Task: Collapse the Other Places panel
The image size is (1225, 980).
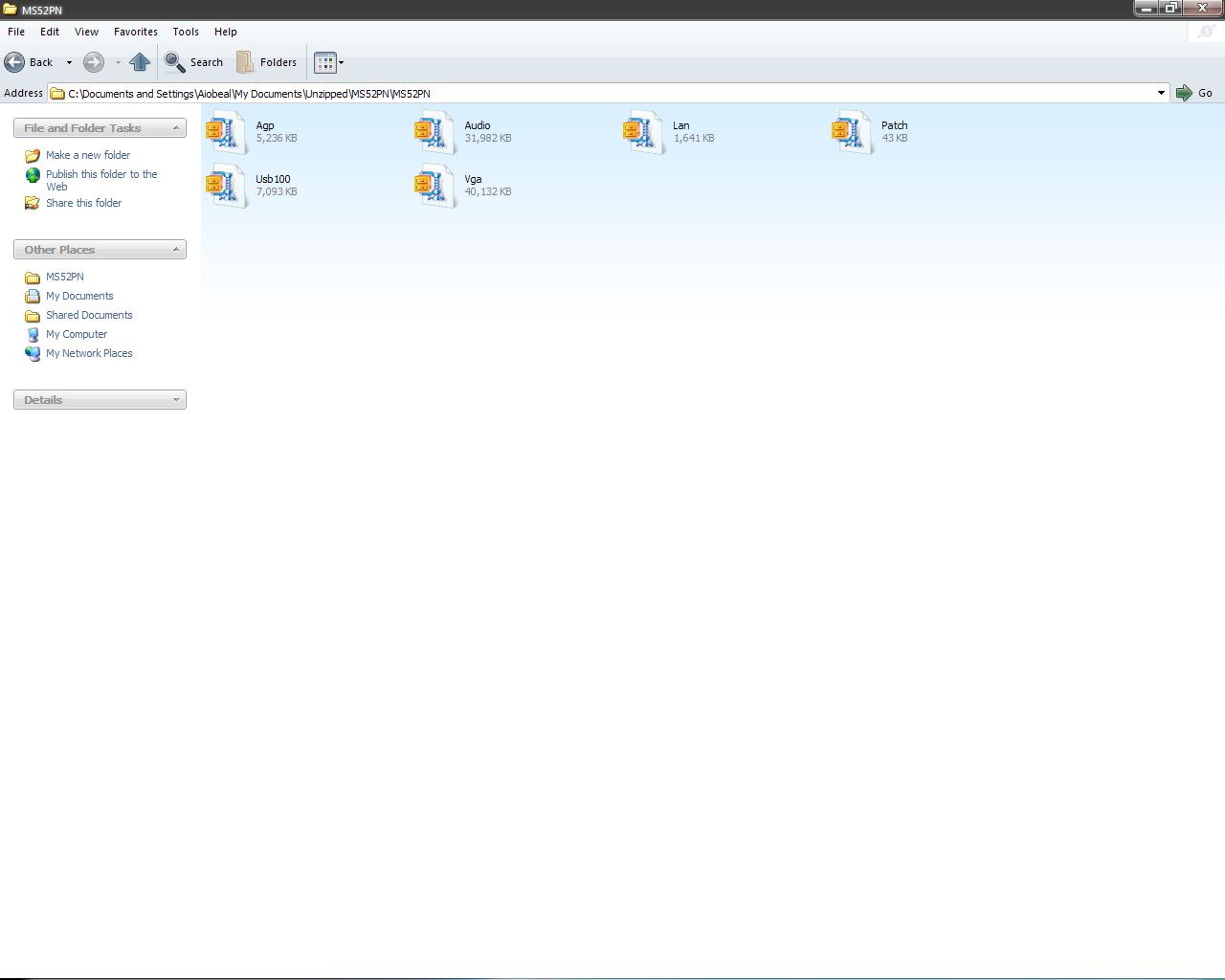Action: coord(176,250)
